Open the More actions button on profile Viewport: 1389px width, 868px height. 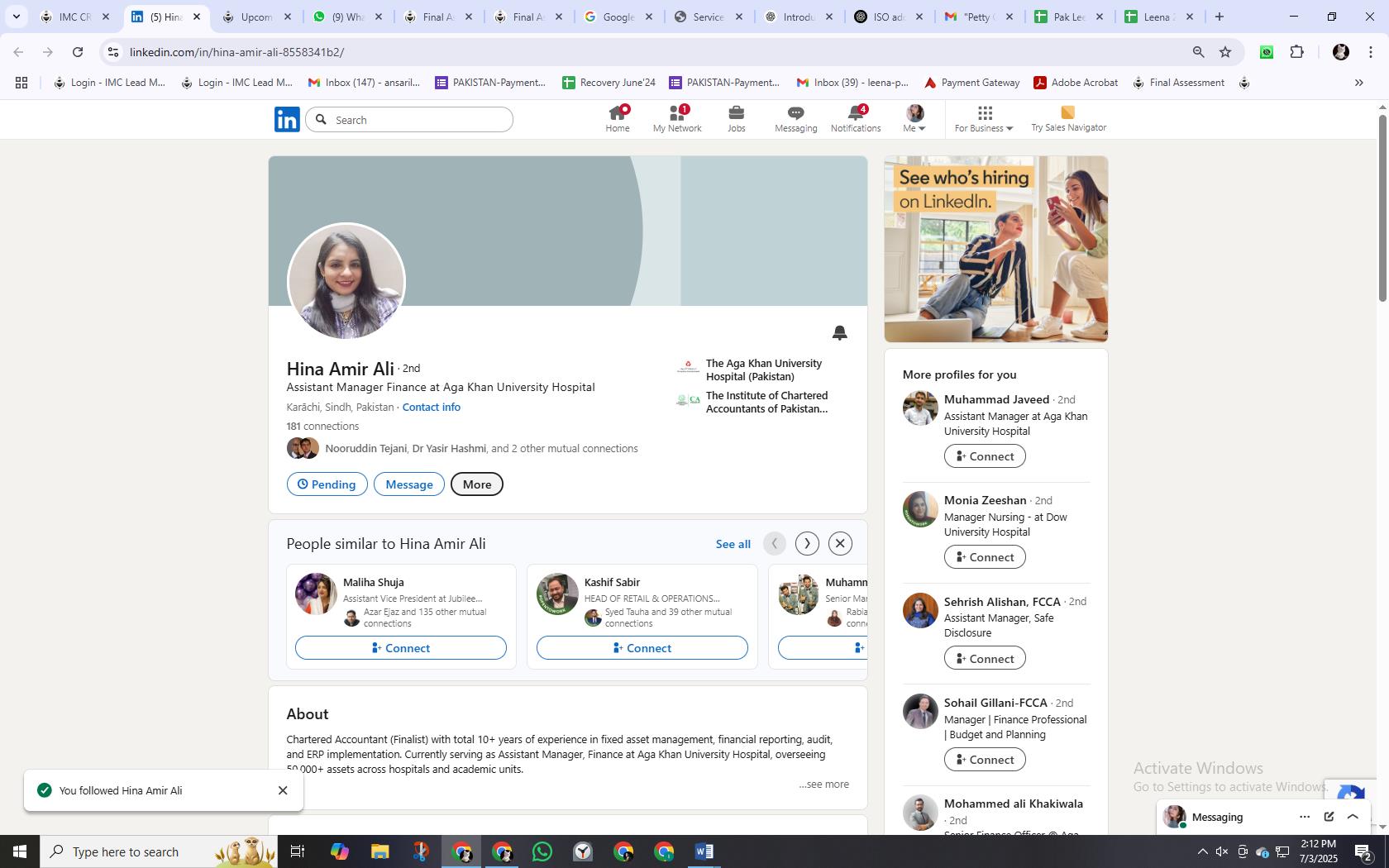pyautogui.click(x=476, y=484)
